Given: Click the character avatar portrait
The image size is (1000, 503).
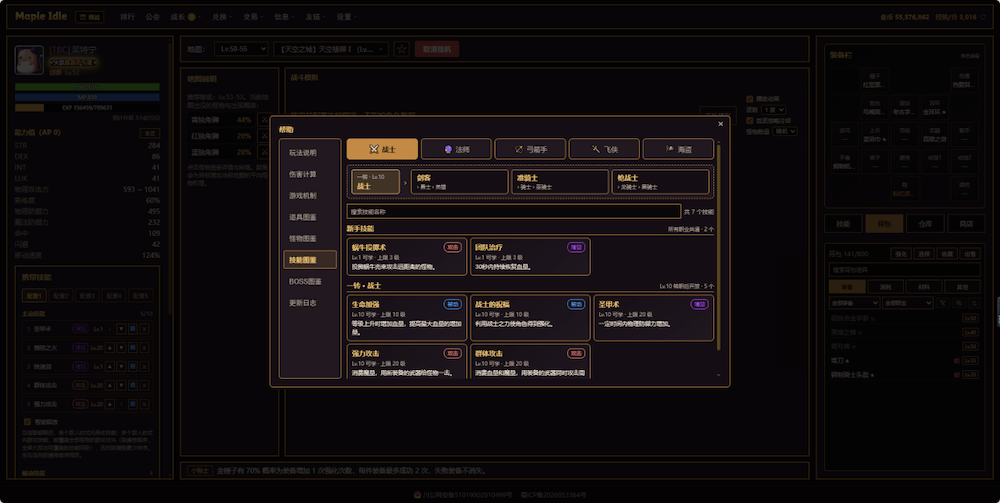Looking at the screenshot, I should coord(29,60).
